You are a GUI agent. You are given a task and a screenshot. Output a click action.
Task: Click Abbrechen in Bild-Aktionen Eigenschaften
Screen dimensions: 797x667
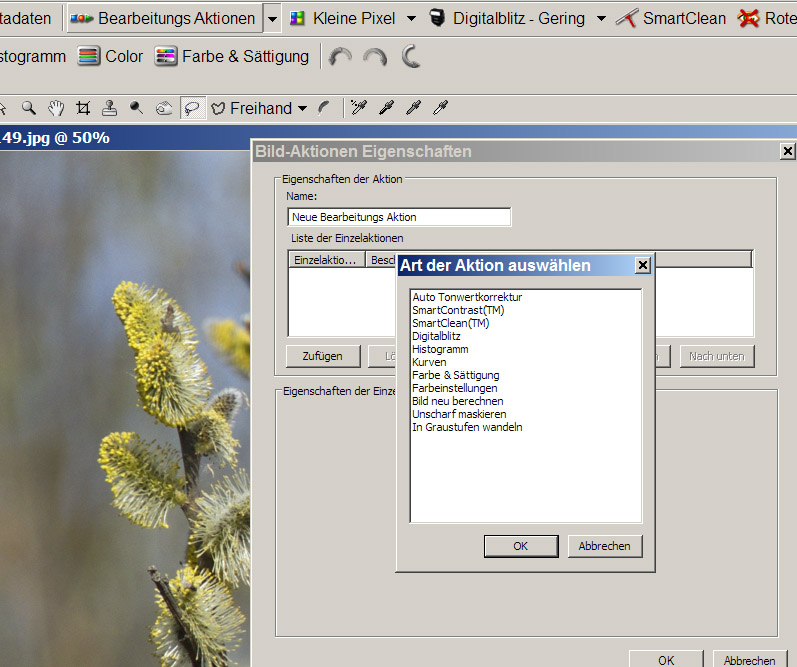coord(750,659)
